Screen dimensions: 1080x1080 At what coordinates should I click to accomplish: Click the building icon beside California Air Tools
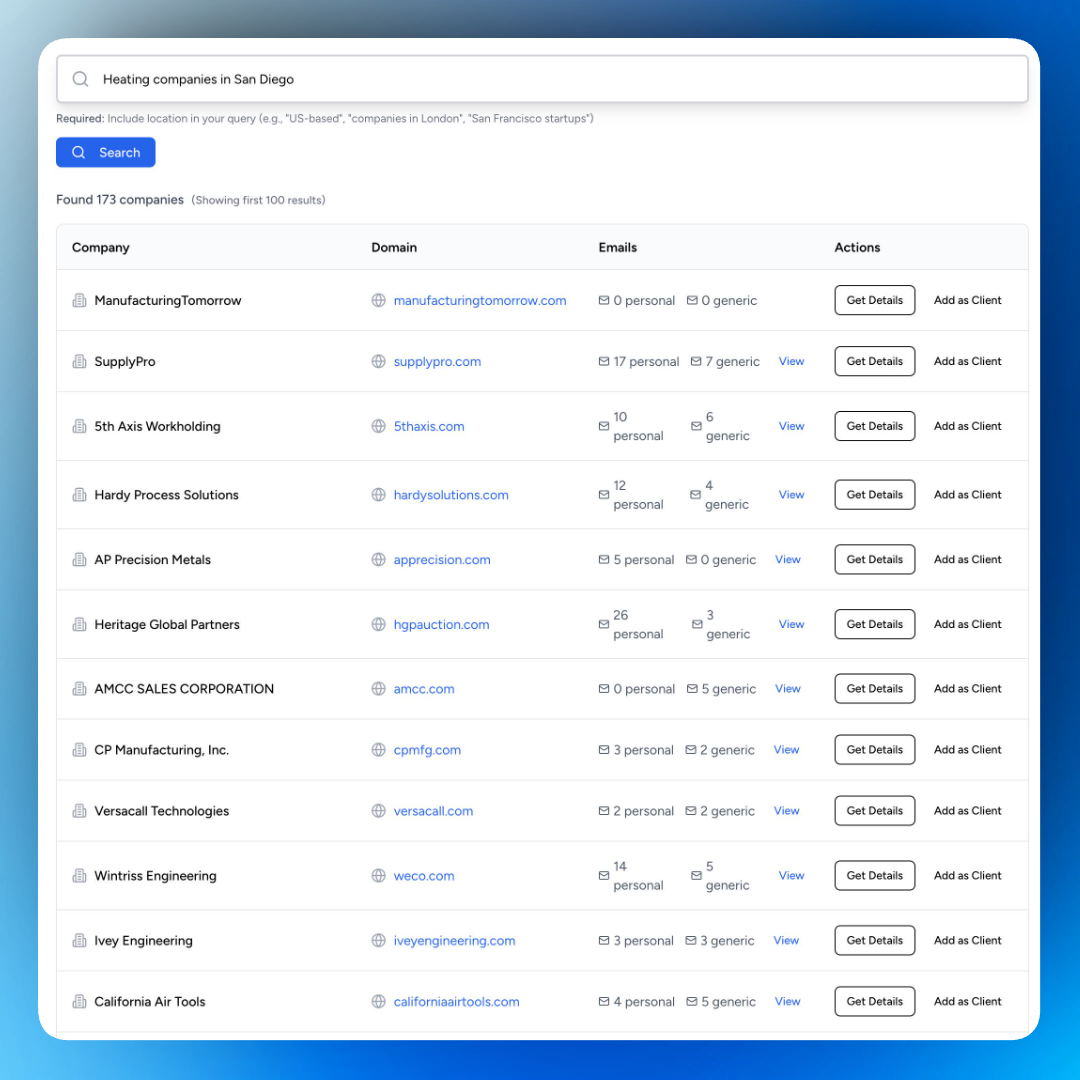80,1001
